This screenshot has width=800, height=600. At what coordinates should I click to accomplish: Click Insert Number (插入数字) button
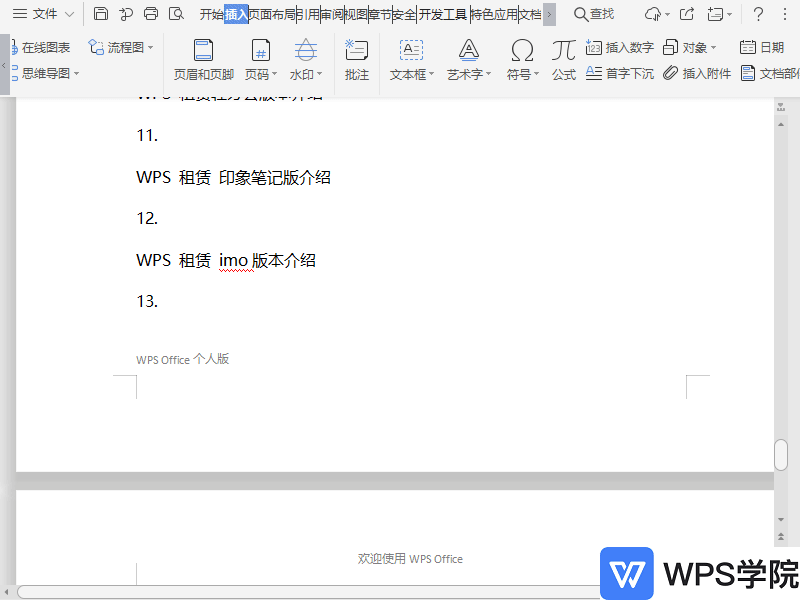click(620, 47)
